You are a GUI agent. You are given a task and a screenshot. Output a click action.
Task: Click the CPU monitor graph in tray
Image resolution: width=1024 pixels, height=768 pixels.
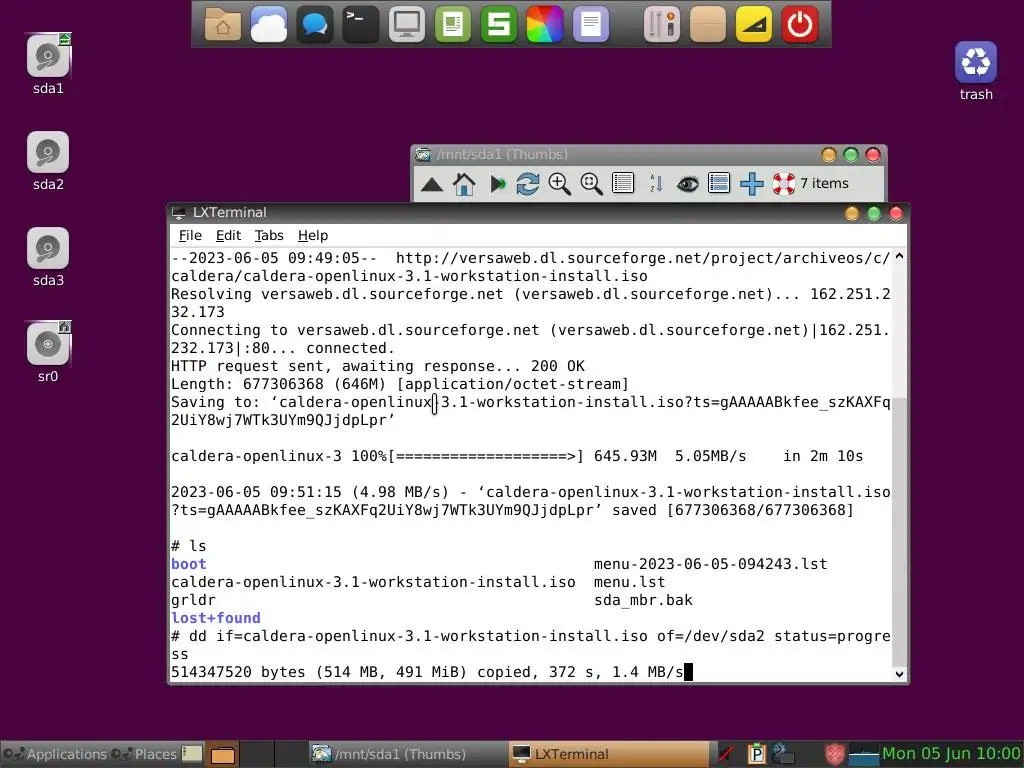pyautogui.click(x=863, y=755)
